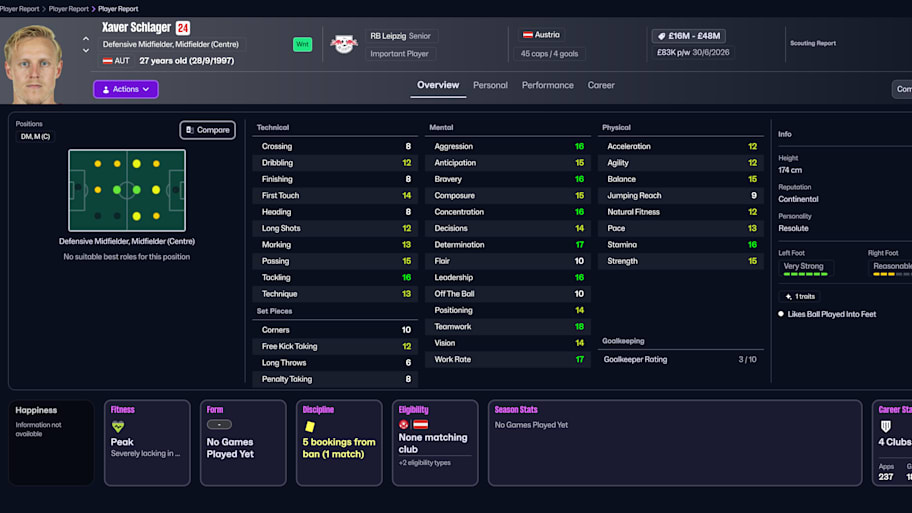912x513 pixels.
Task: Click the Important Player status text
Action: tap(400, 54)
